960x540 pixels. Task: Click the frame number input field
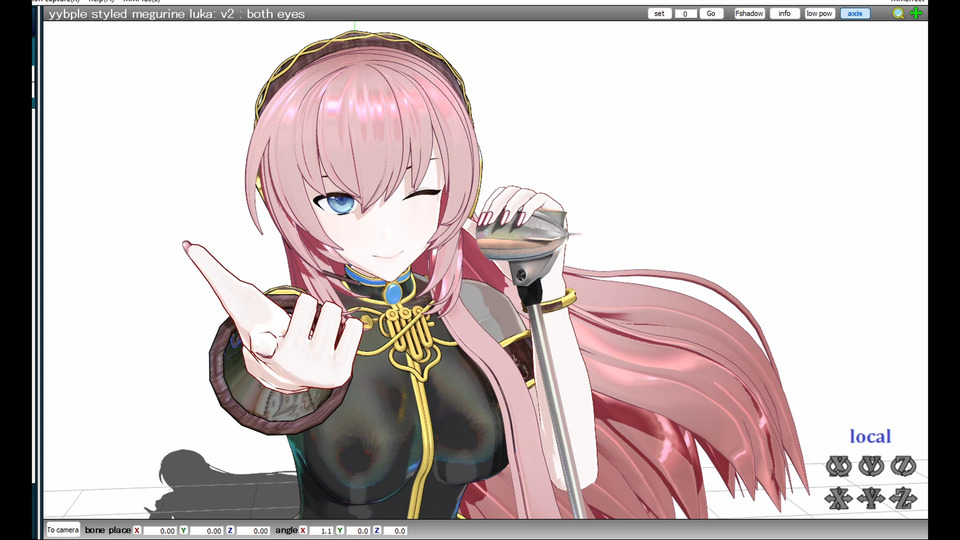tap(686, 13)
